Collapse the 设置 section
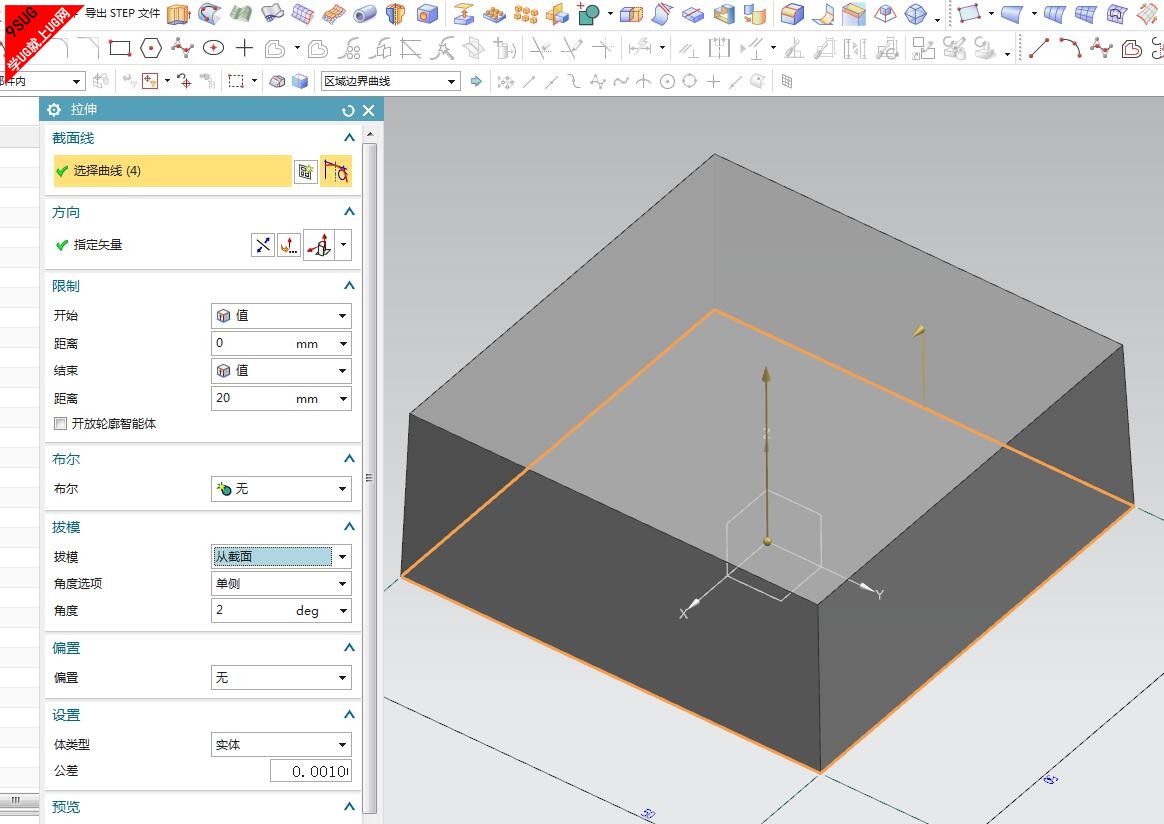The width and height of the screenshot is (1164, 824). click(349, 714)
